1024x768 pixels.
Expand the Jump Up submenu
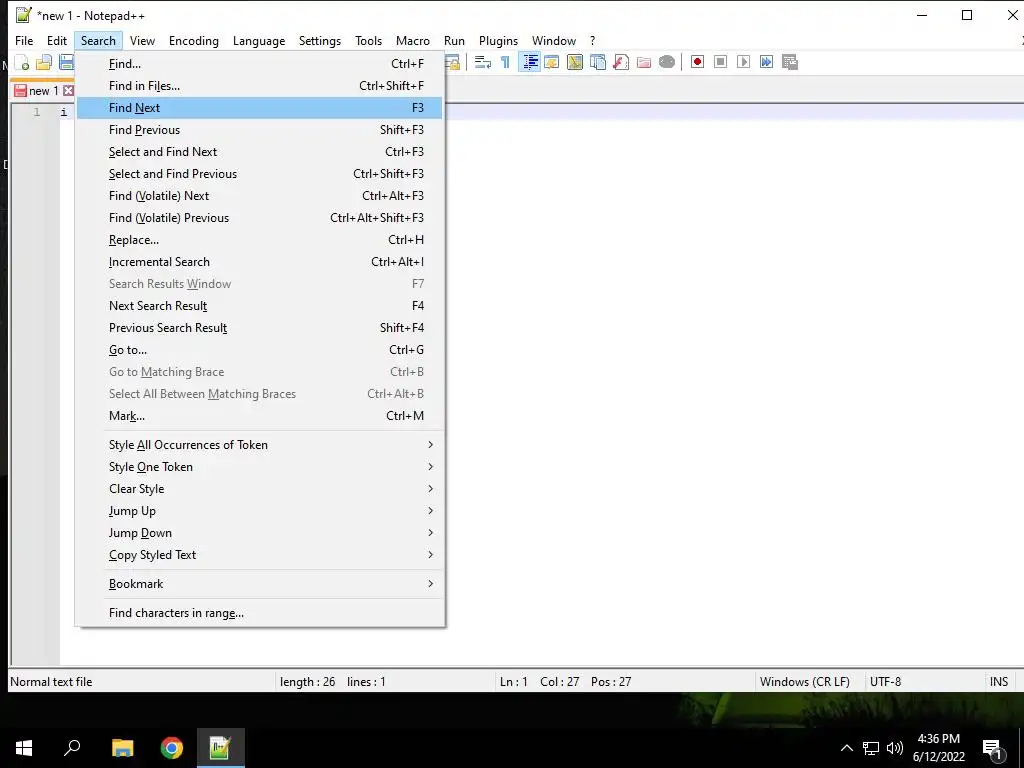click(x=259, y=511)
